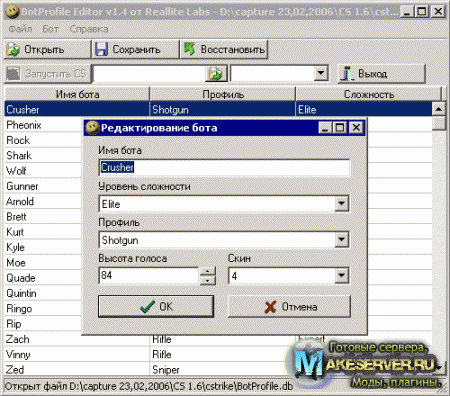
Task: Select the Kurt bot row
Action: [x=43, y=232]
